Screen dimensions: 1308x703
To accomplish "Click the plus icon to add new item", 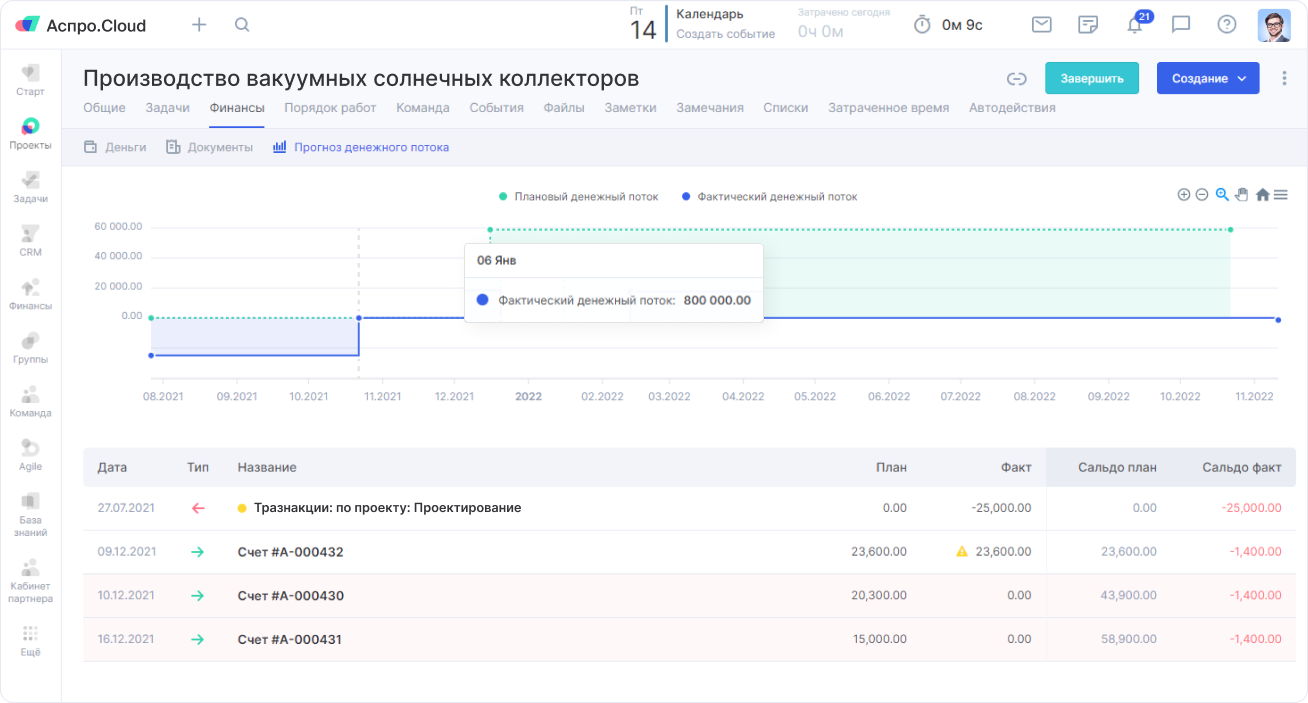I will click(x=199, y=25).
